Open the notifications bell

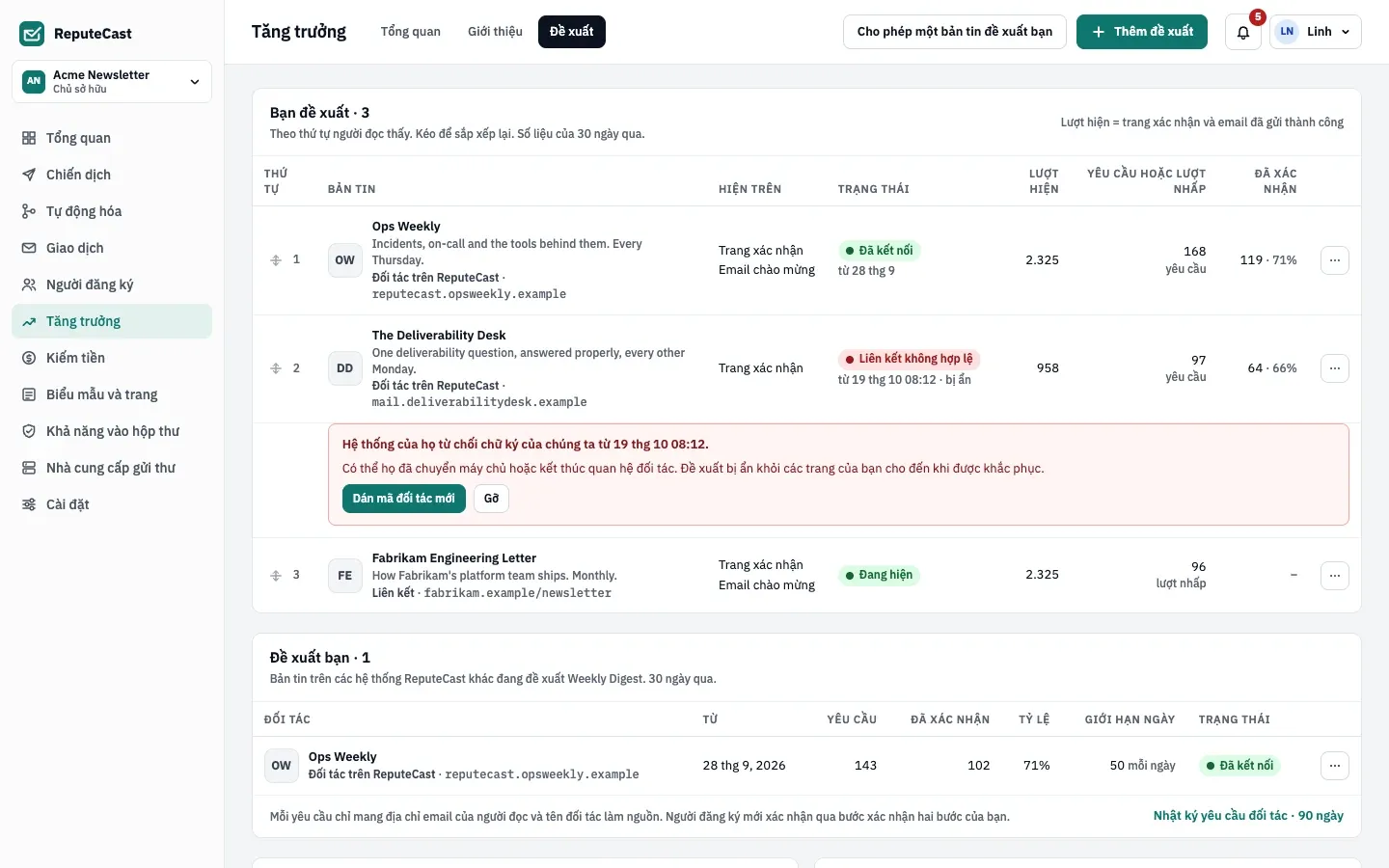1243,32
